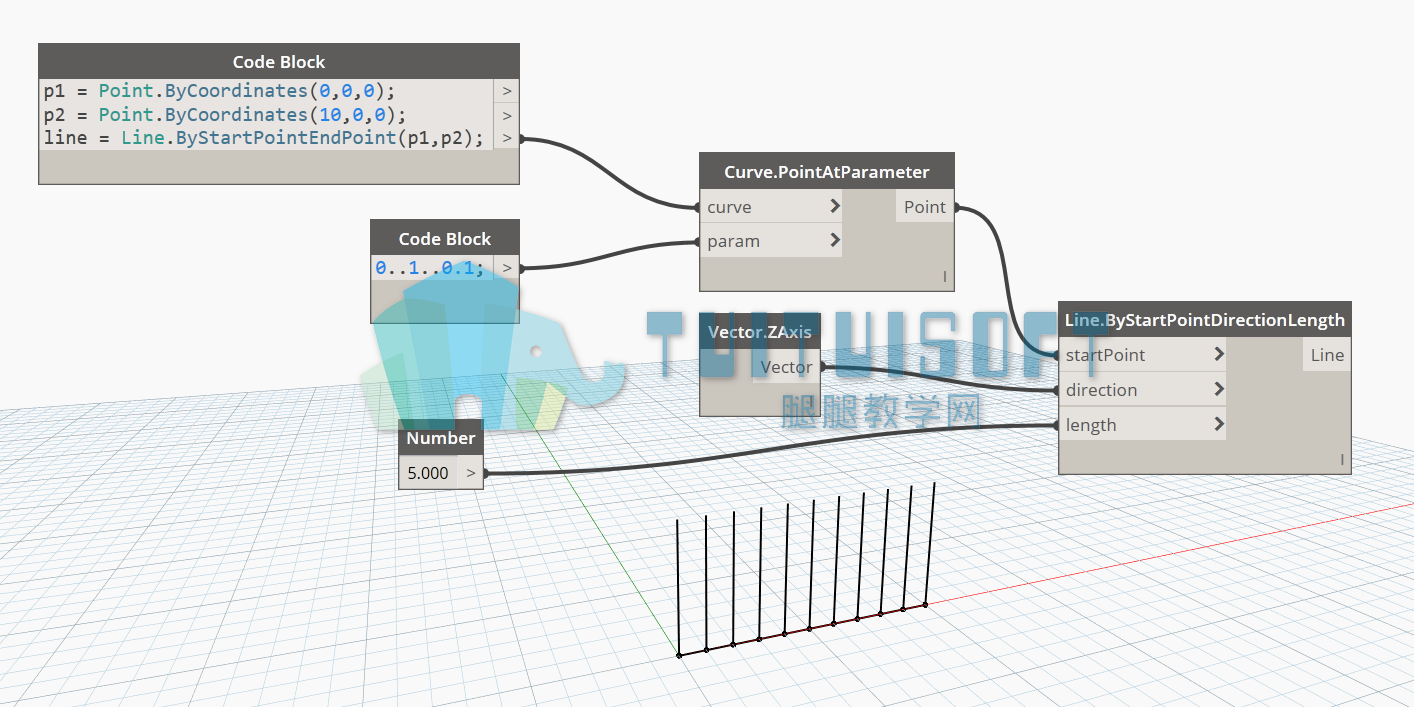
Task: Click the 'Vector' output port
Action: coord(786,367)
